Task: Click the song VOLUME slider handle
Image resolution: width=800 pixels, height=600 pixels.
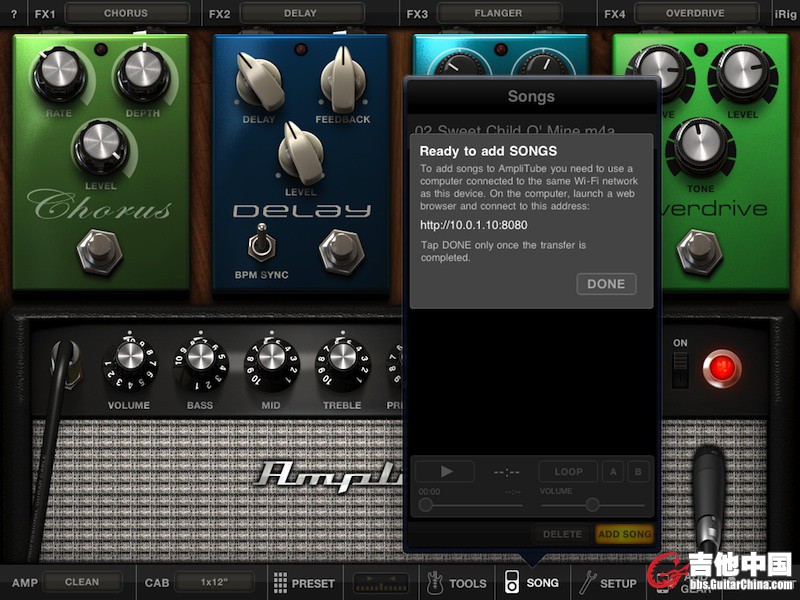Action: click(x=592, y=505)
